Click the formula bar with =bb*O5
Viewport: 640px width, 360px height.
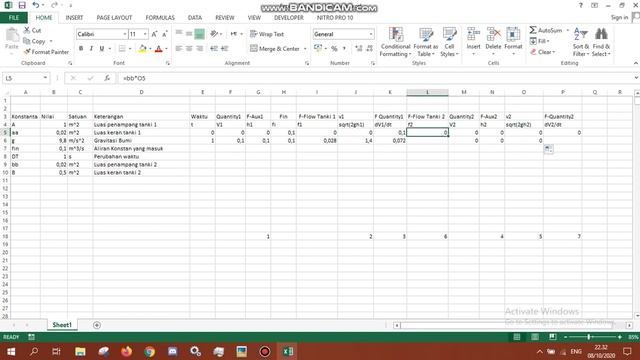coord(376,78)
